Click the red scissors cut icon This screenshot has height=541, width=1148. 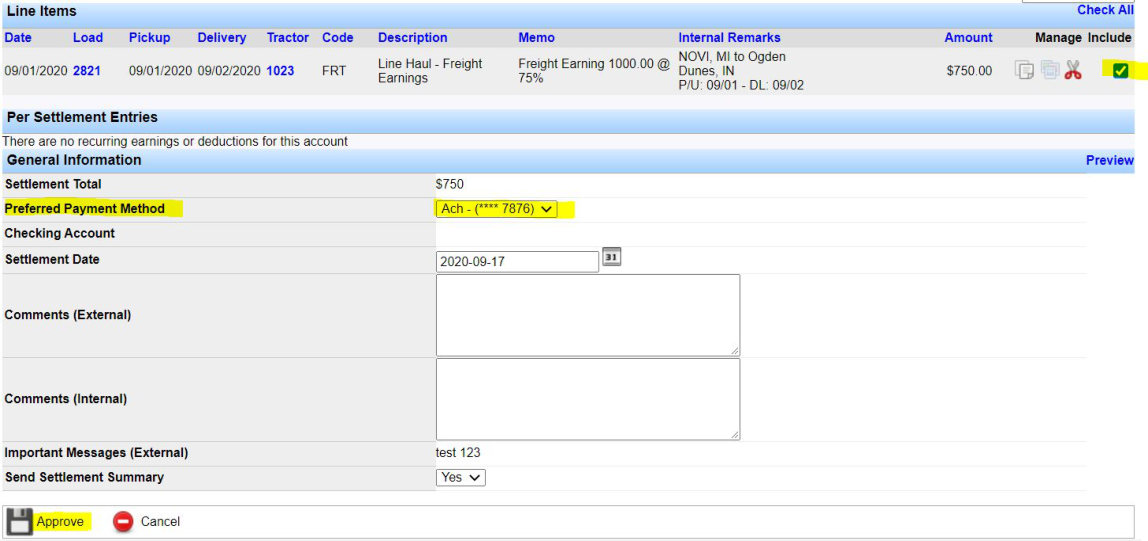click(x=1073, y=71)
